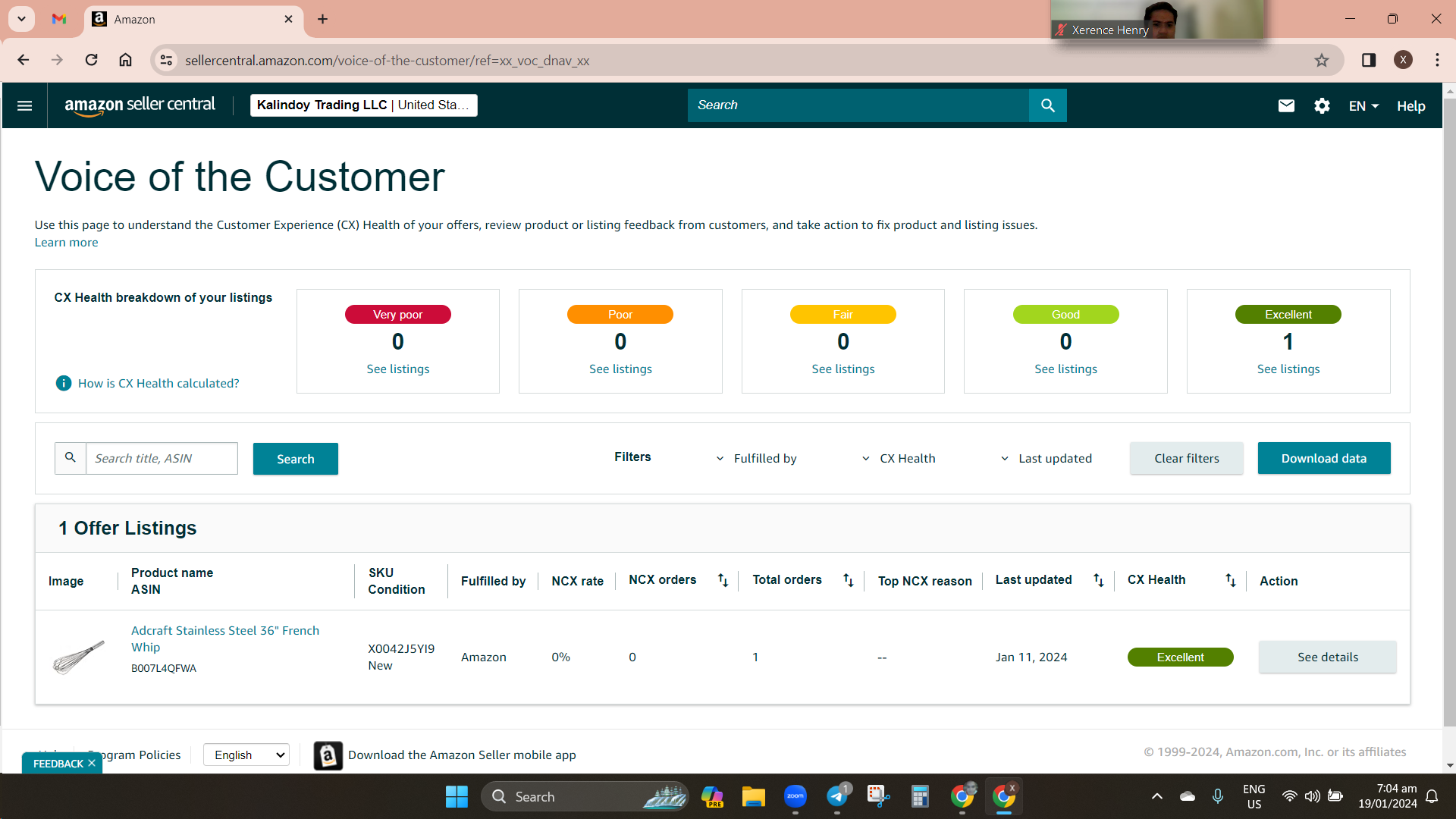Open Adcraft Stainless Steel French Whip link
1456x819 pixels.
[x=225, y=639]
